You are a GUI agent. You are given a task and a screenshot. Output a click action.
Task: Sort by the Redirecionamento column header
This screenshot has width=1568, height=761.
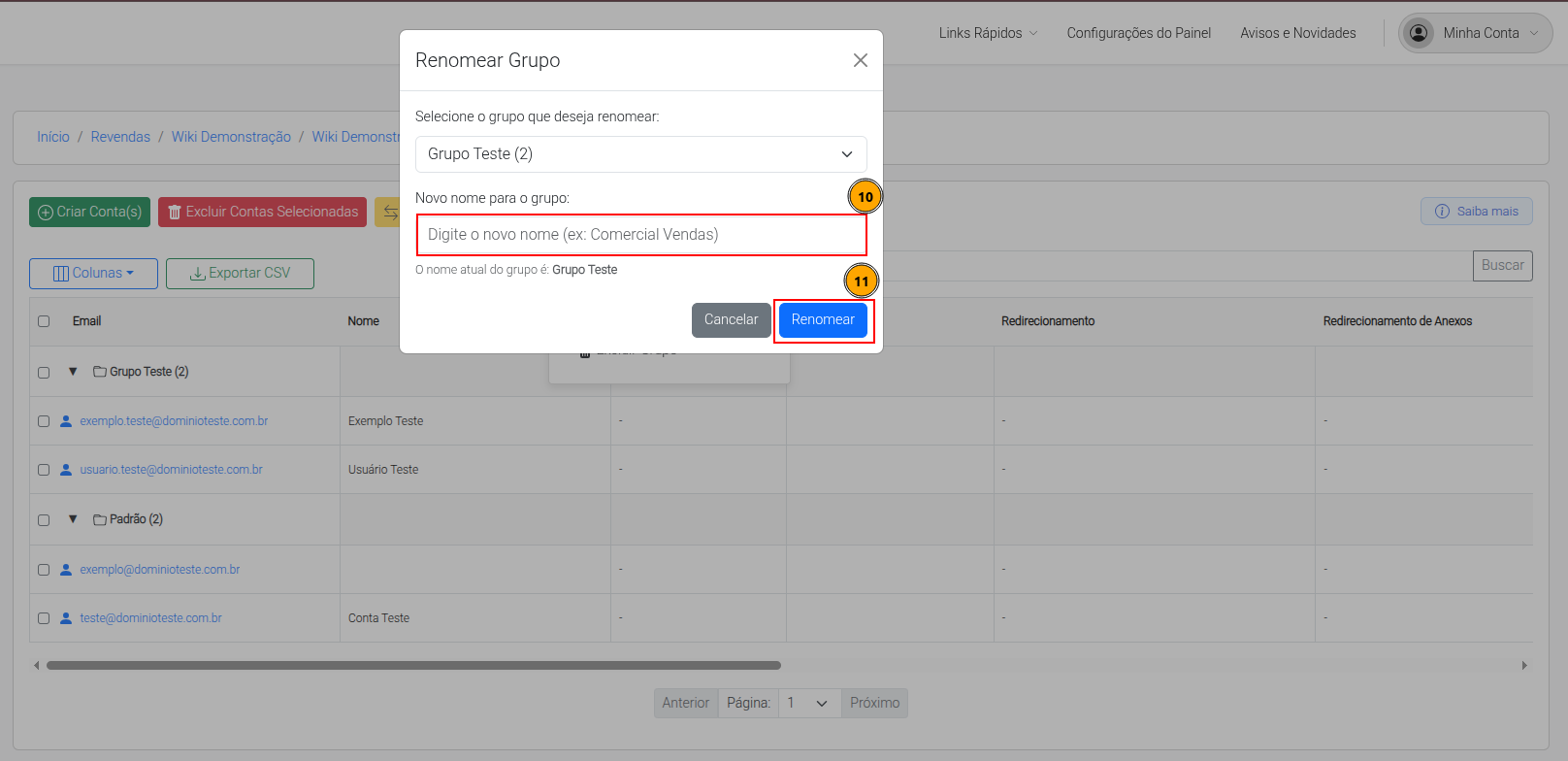pyautogui.click(x=1048, y=321)
